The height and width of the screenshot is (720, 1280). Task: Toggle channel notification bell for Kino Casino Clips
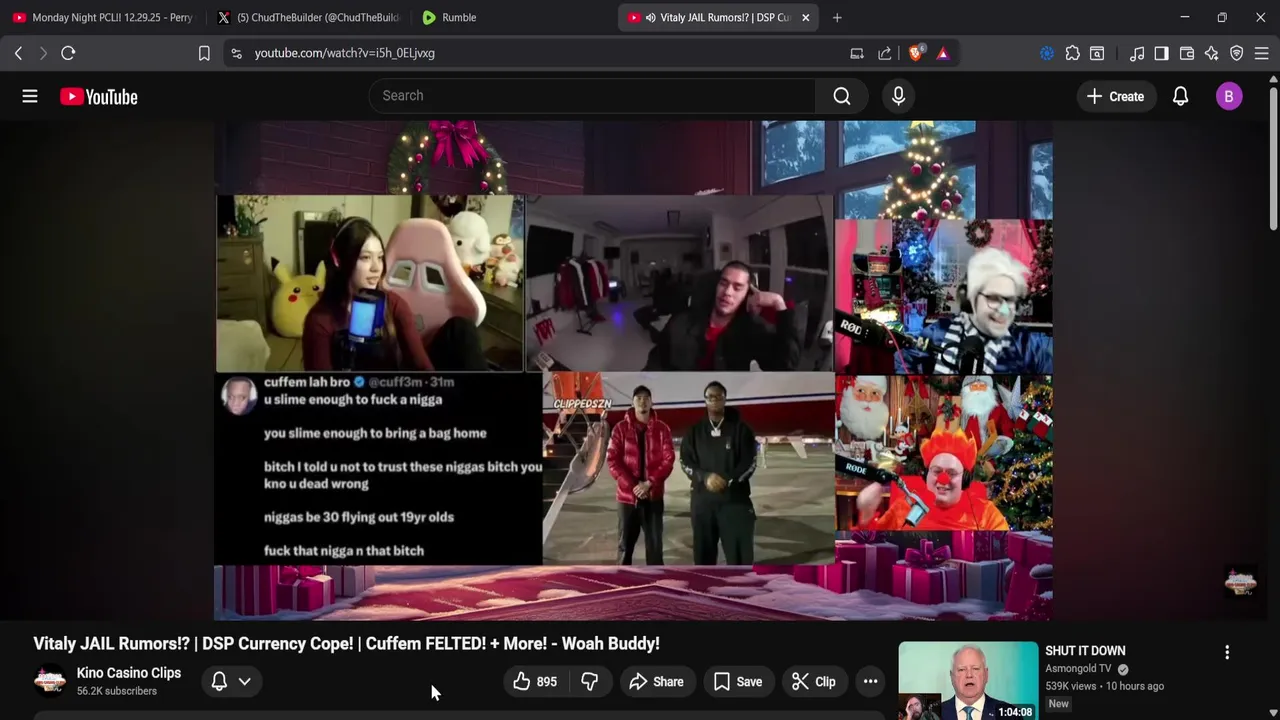[x=219, y=682]
